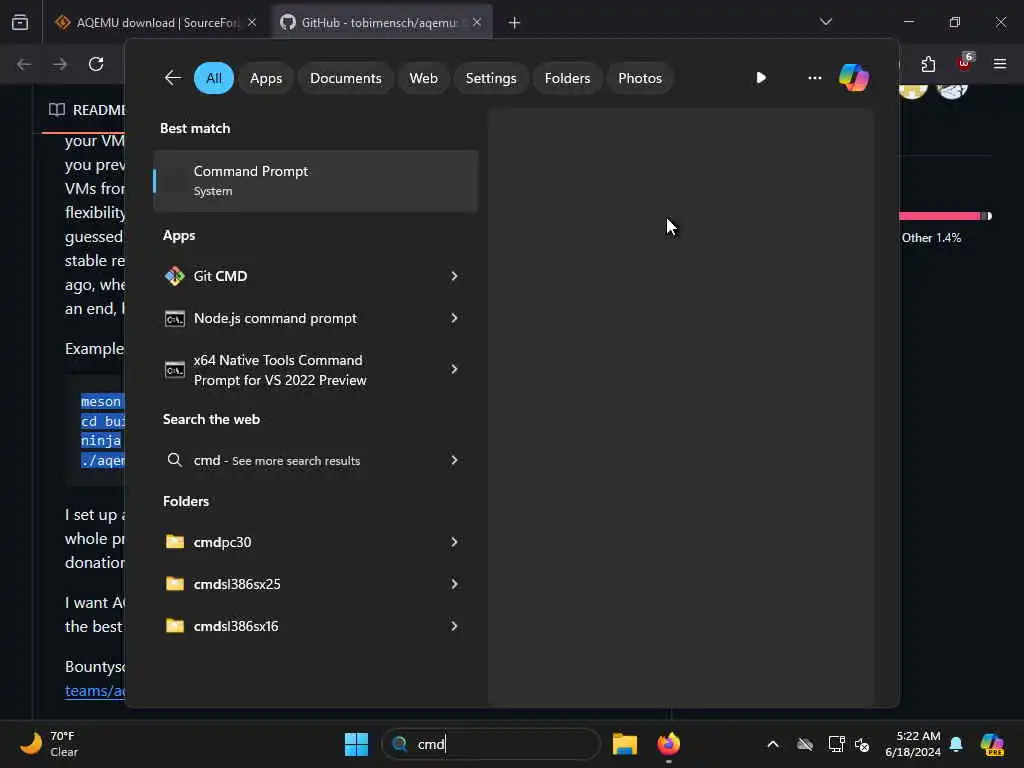Filter search results by Settings

pos(490,78)
